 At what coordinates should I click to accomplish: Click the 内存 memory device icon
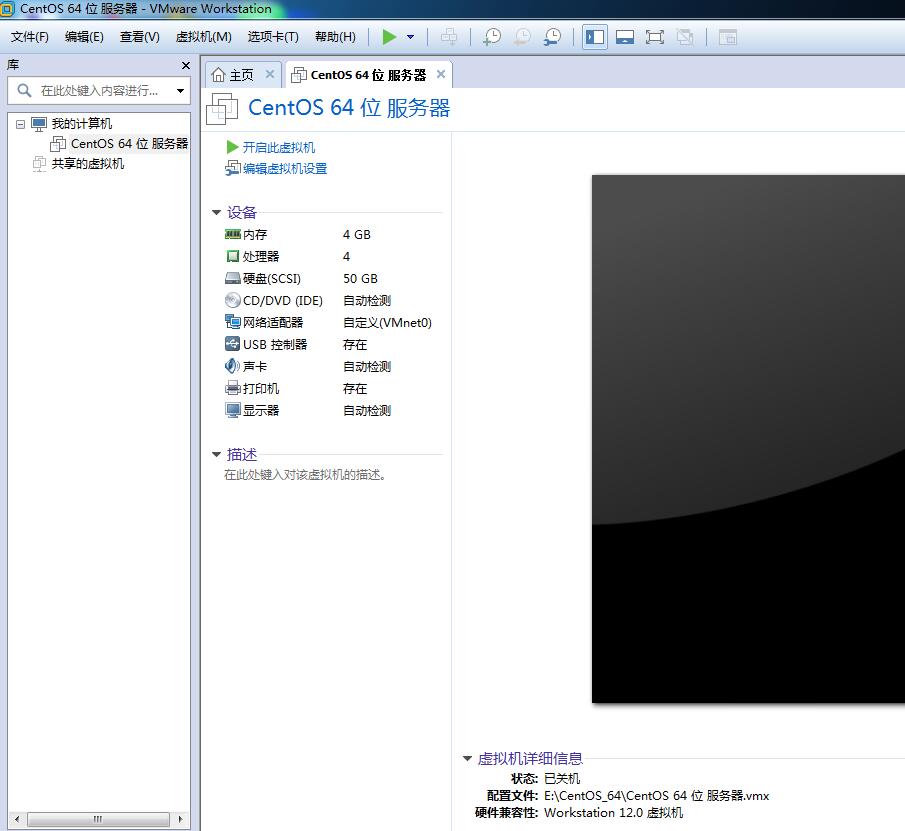click(233, 234)
